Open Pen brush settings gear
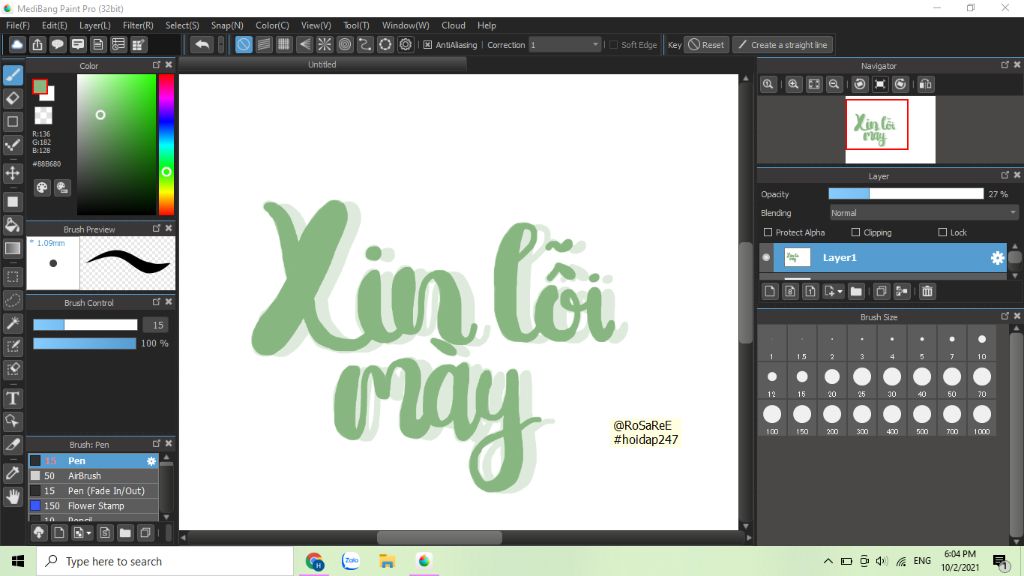Viewport: 1024px width, 576px height. click(152, 461)
